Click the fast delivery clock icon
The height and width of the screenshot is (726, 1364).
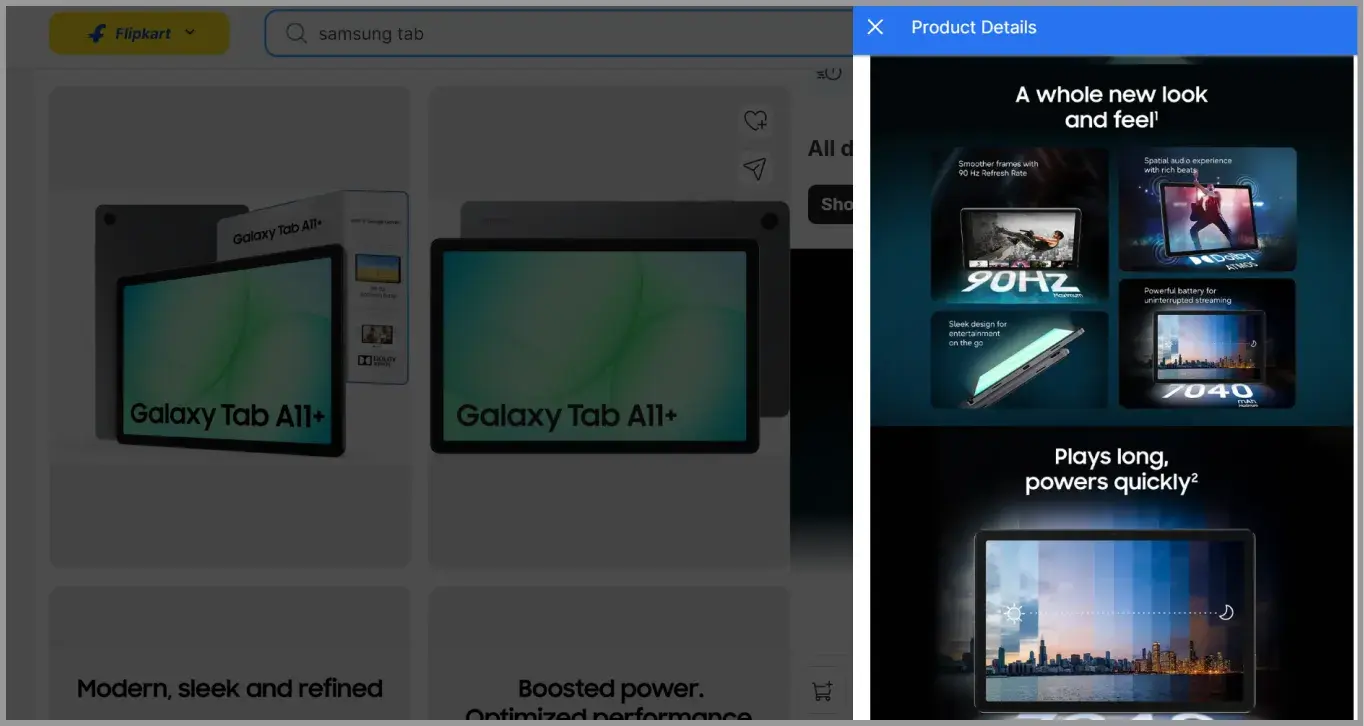pos(829,73)
